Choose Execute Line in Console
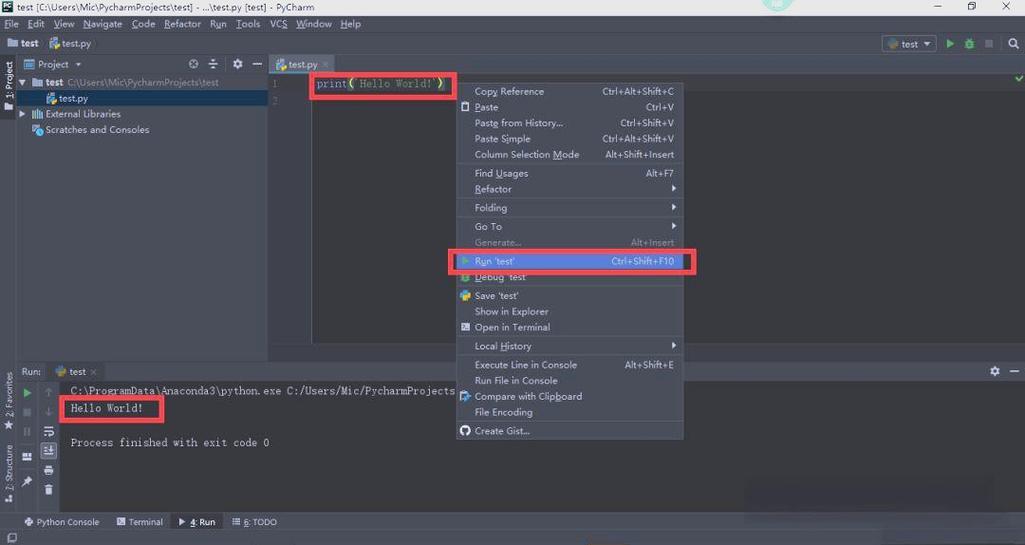This screenshot has width=1025, height=545. [x=569, y=365]
